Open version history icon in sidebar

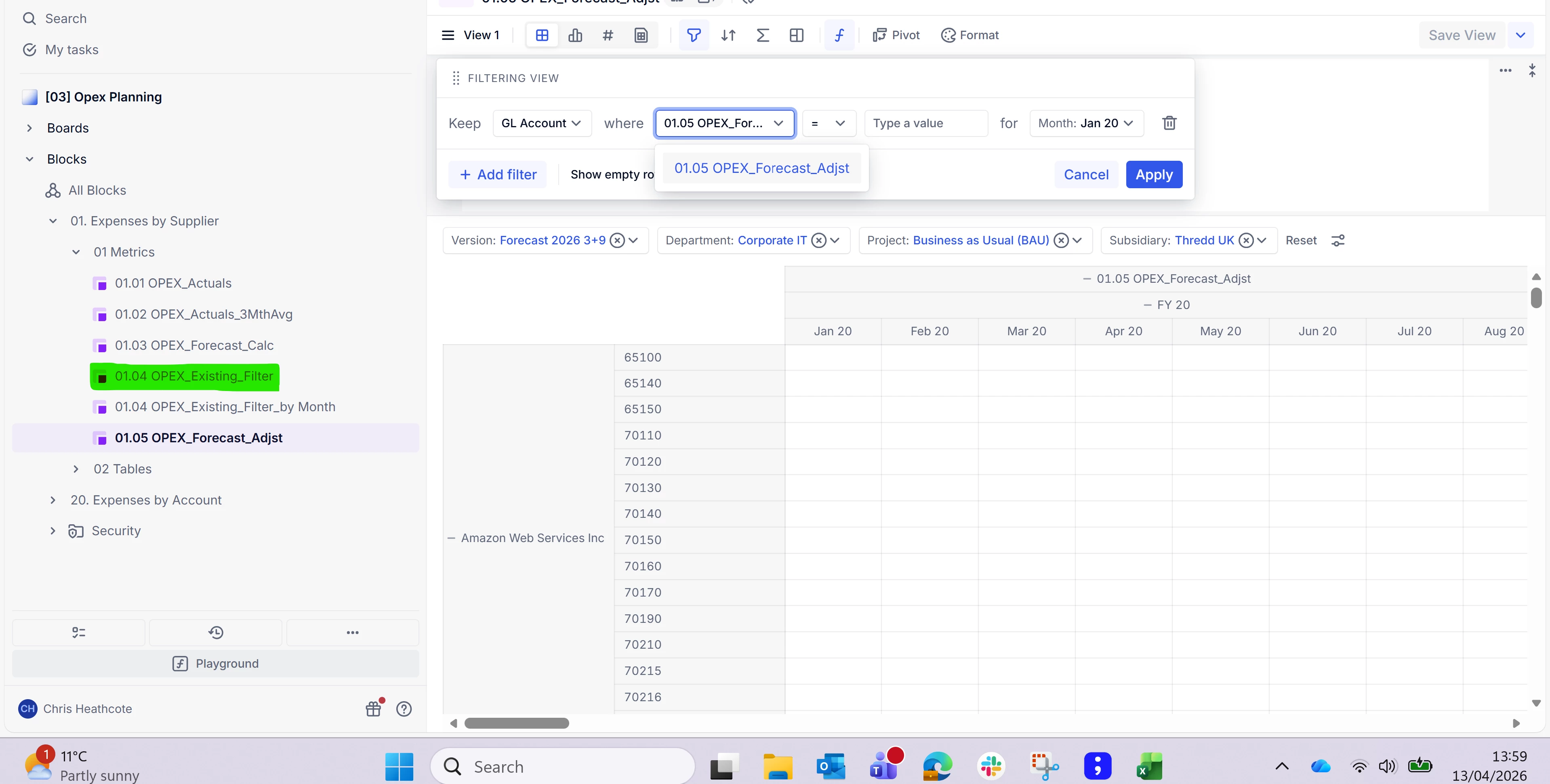pyautogui.click(x=215, y=633)
